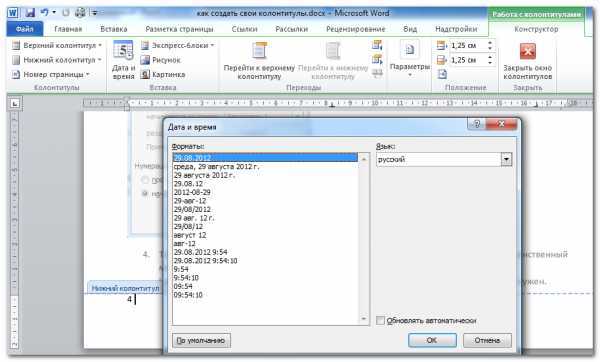Image resolution: width=600 pixels, height=362 pixels.
Task: Save the document with the floppy disk icon
Action: click(30, 13)
